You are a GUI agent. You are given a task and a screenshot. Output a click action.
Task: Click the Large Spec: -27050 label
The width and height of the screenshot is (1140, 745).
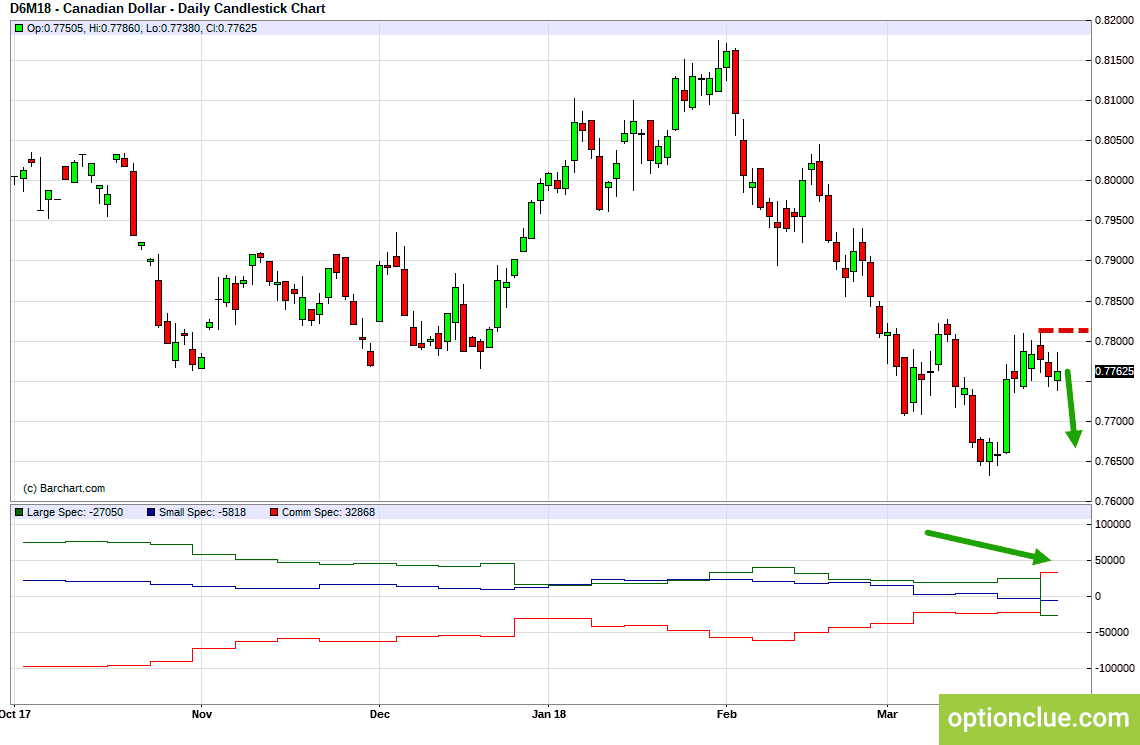75,512
